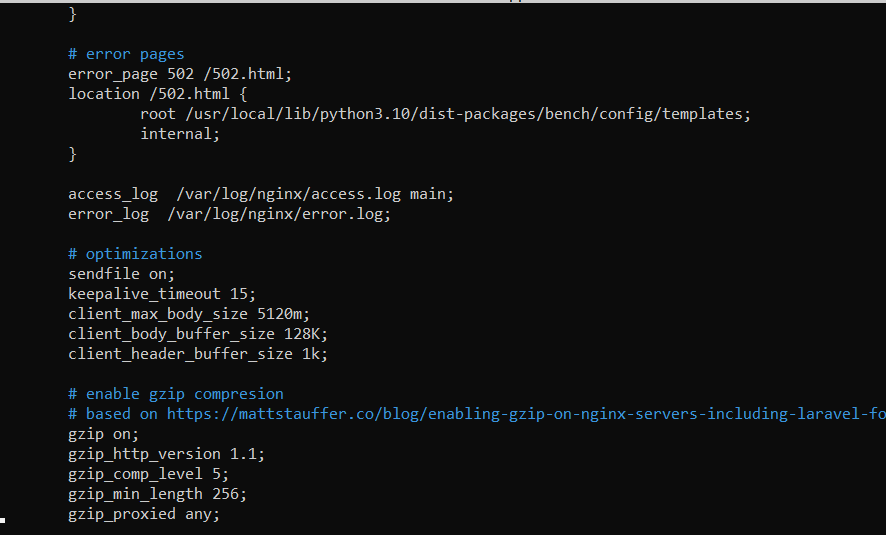Click the 'gzip_min_length 256;' line
The width and height of the screenshot is (886, 535).
[157, 494]
